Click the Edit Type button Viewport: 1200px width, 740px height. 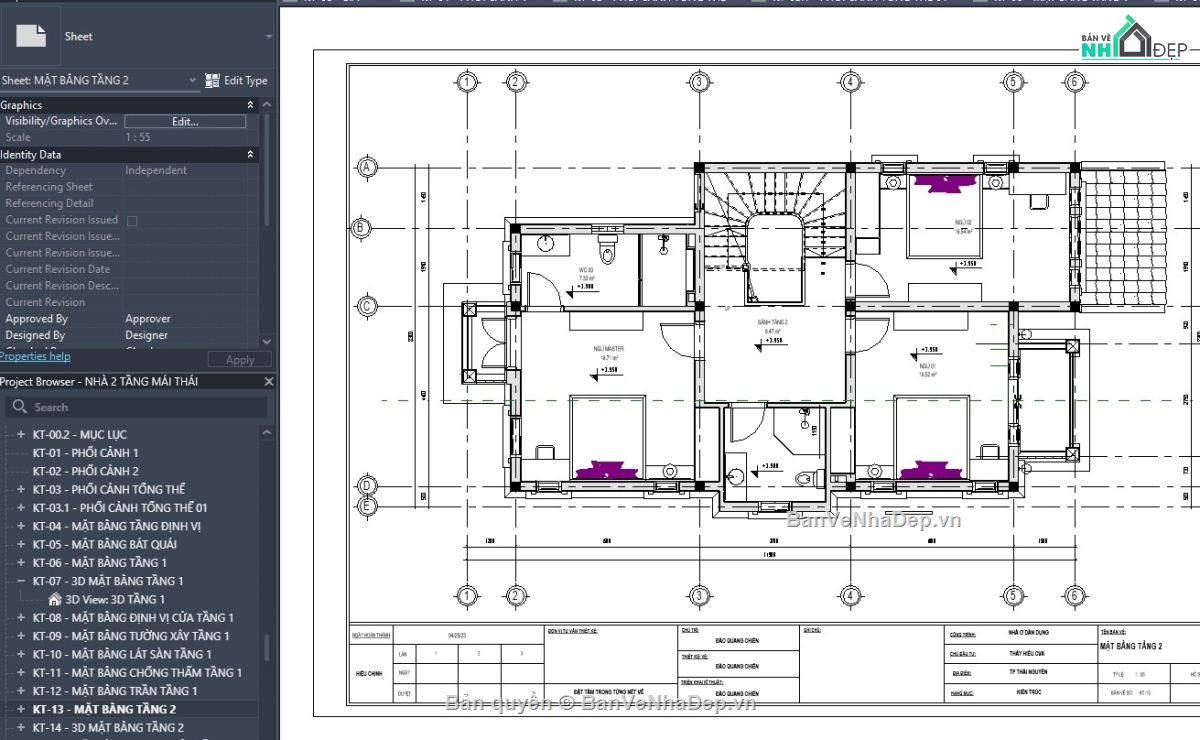coord(236,80)
